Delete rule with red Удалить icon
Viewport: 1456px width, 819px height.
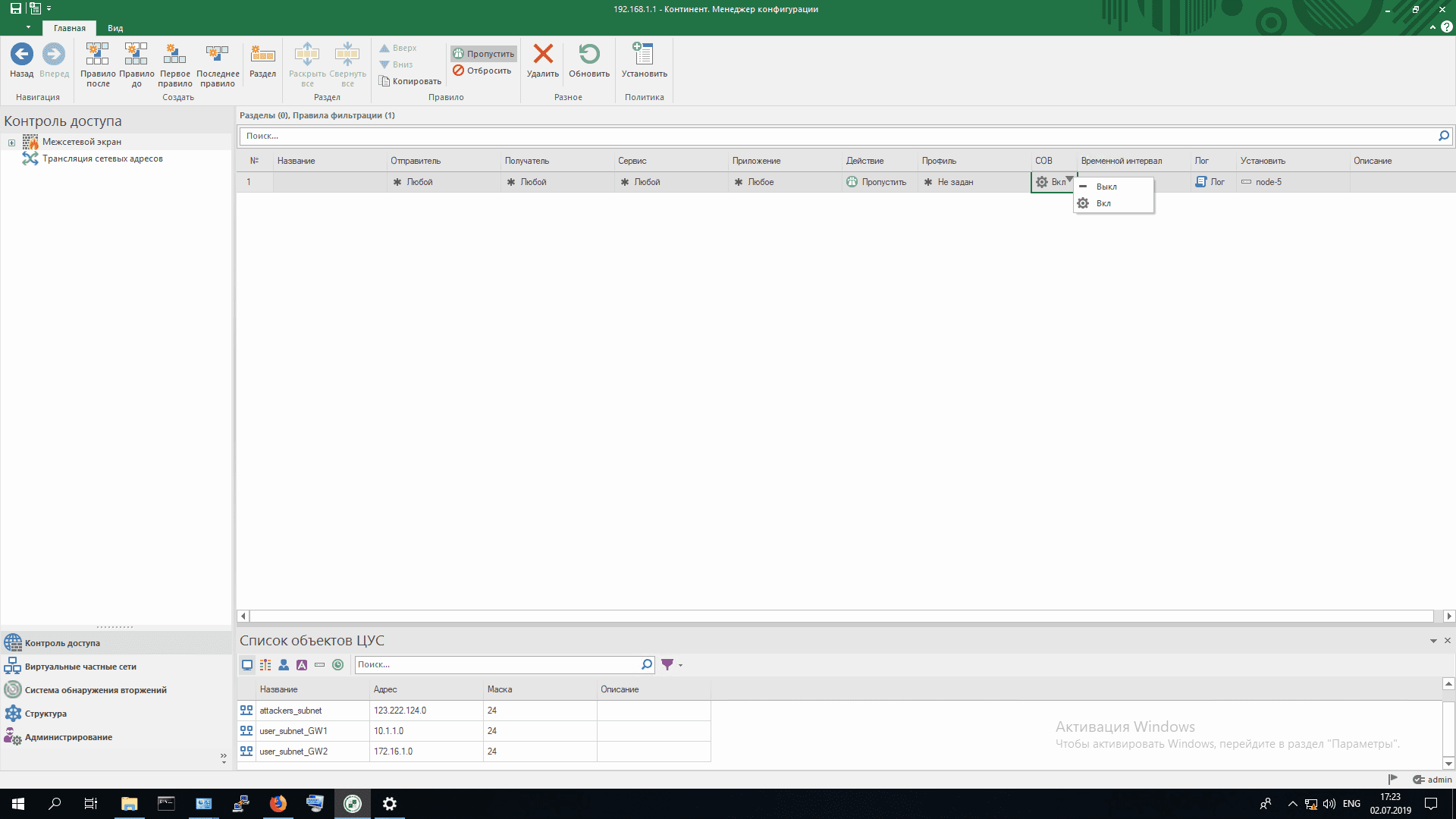[543, 55]
